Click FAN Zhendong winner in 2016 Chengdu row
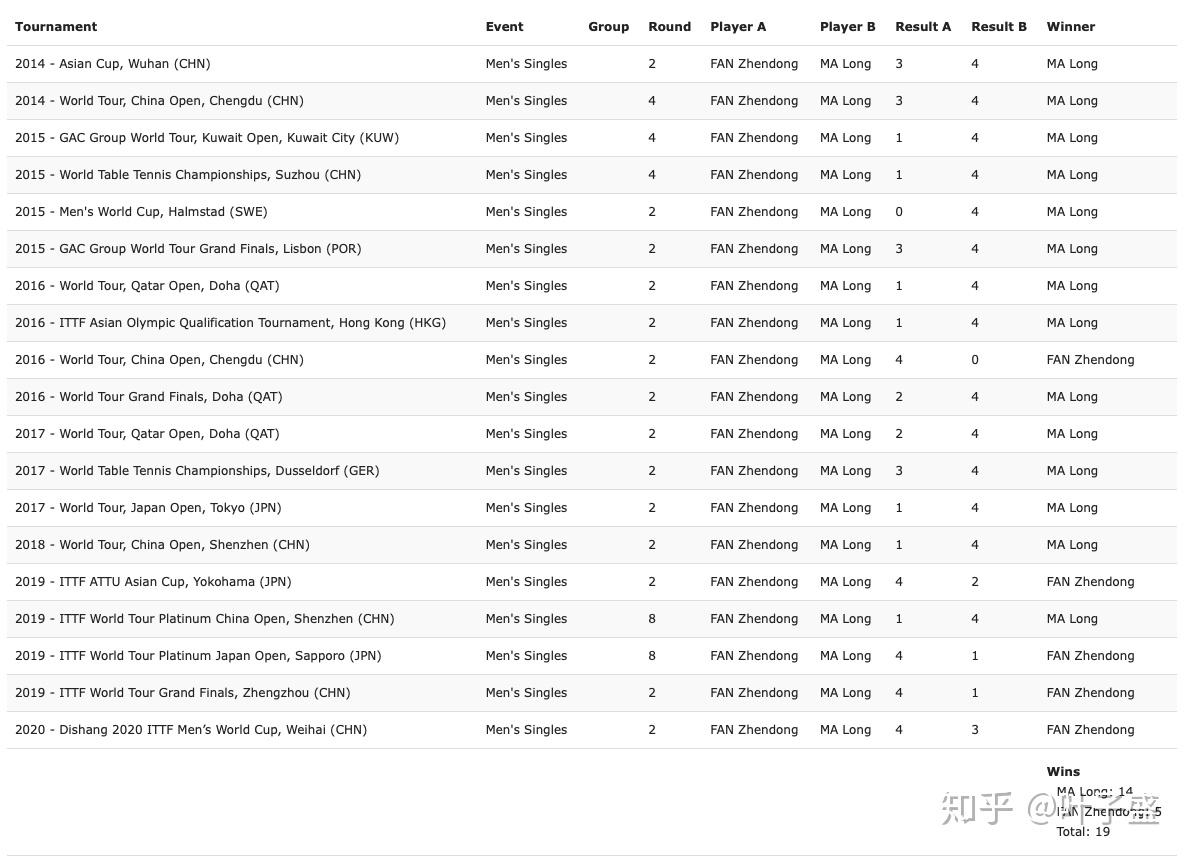This screenshot has height=856, width=1190. pos(1090,360)
